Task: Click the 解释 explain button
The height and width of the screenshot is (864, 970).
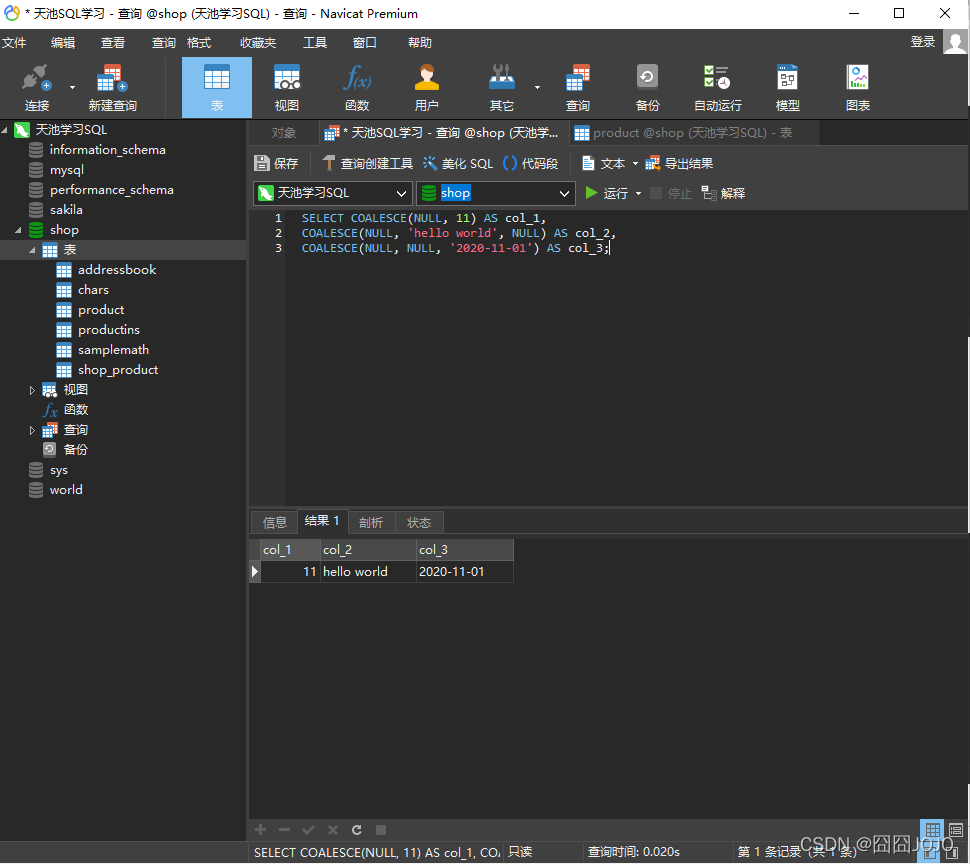Action: tap(723, 193)
